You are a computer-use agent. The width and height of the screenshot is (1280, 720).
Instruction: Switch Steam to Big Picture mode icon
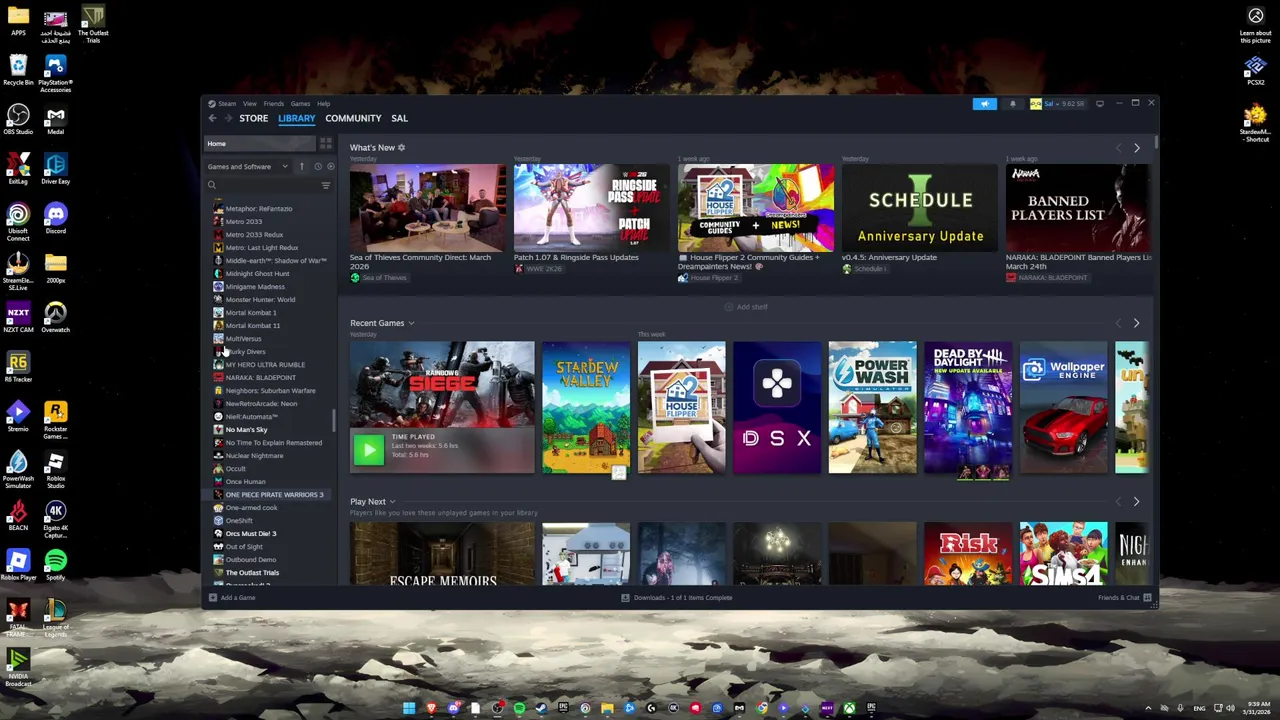coord(1100,103)
